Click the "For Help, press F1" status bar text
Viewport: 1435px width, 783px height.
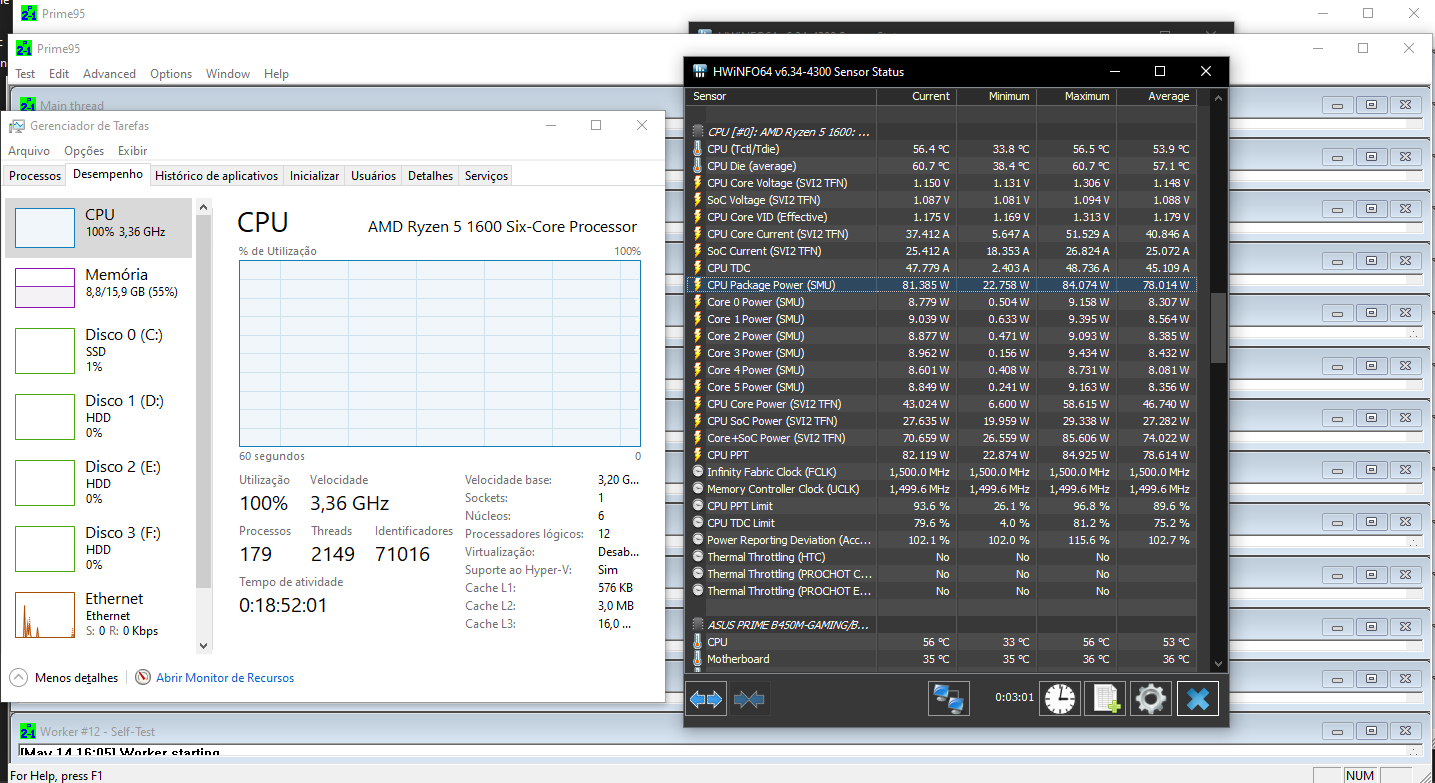coord(56,775)
